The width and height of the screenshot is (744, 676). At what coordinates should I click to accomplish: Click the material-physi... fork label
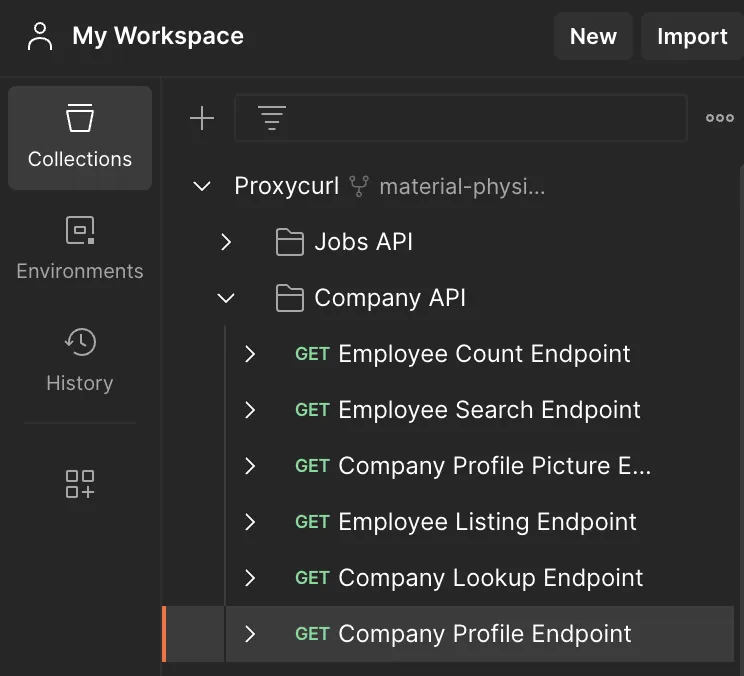coord(462,186)
